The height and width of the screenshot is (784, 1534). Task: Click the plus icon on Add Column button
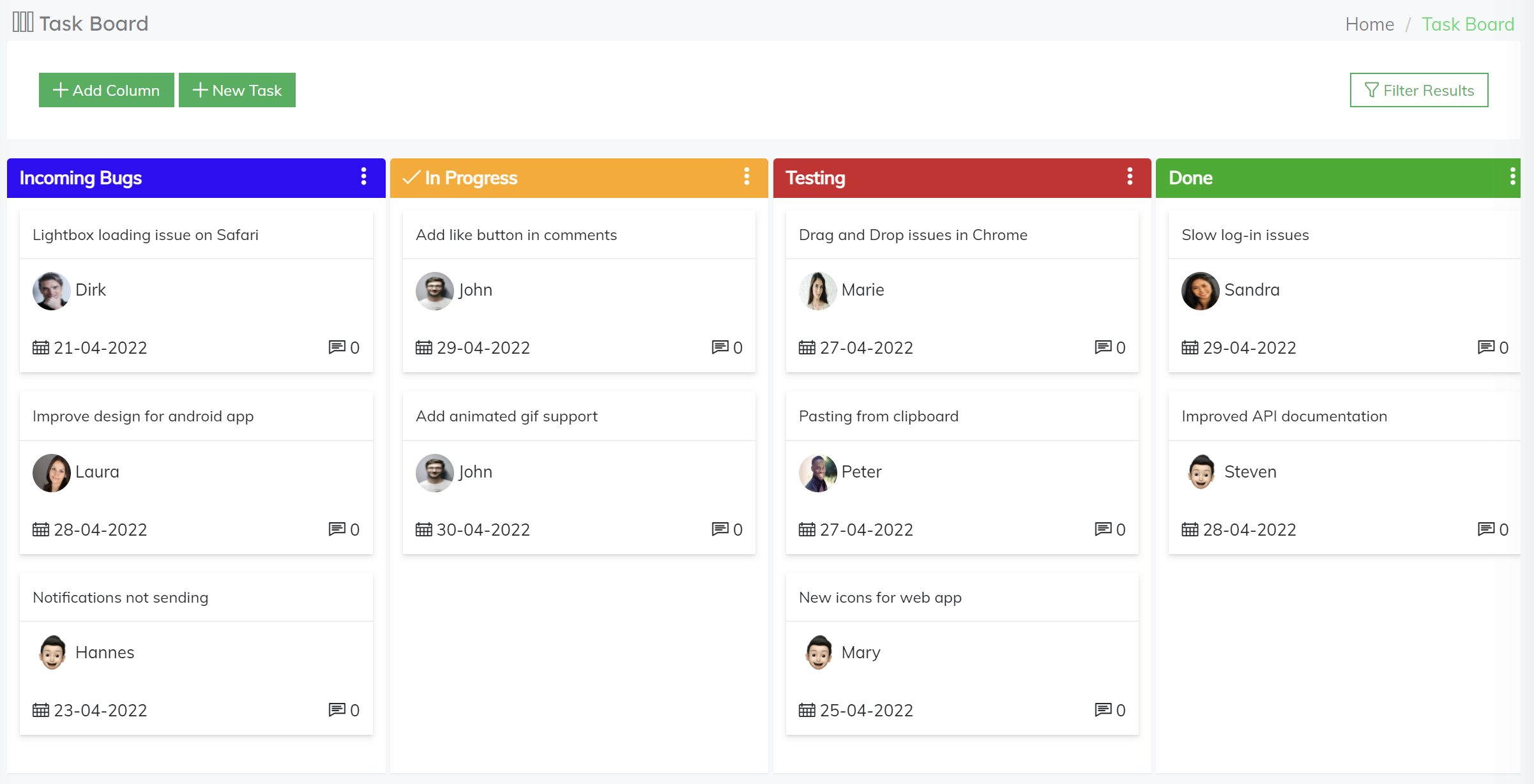tap(61, 90)
